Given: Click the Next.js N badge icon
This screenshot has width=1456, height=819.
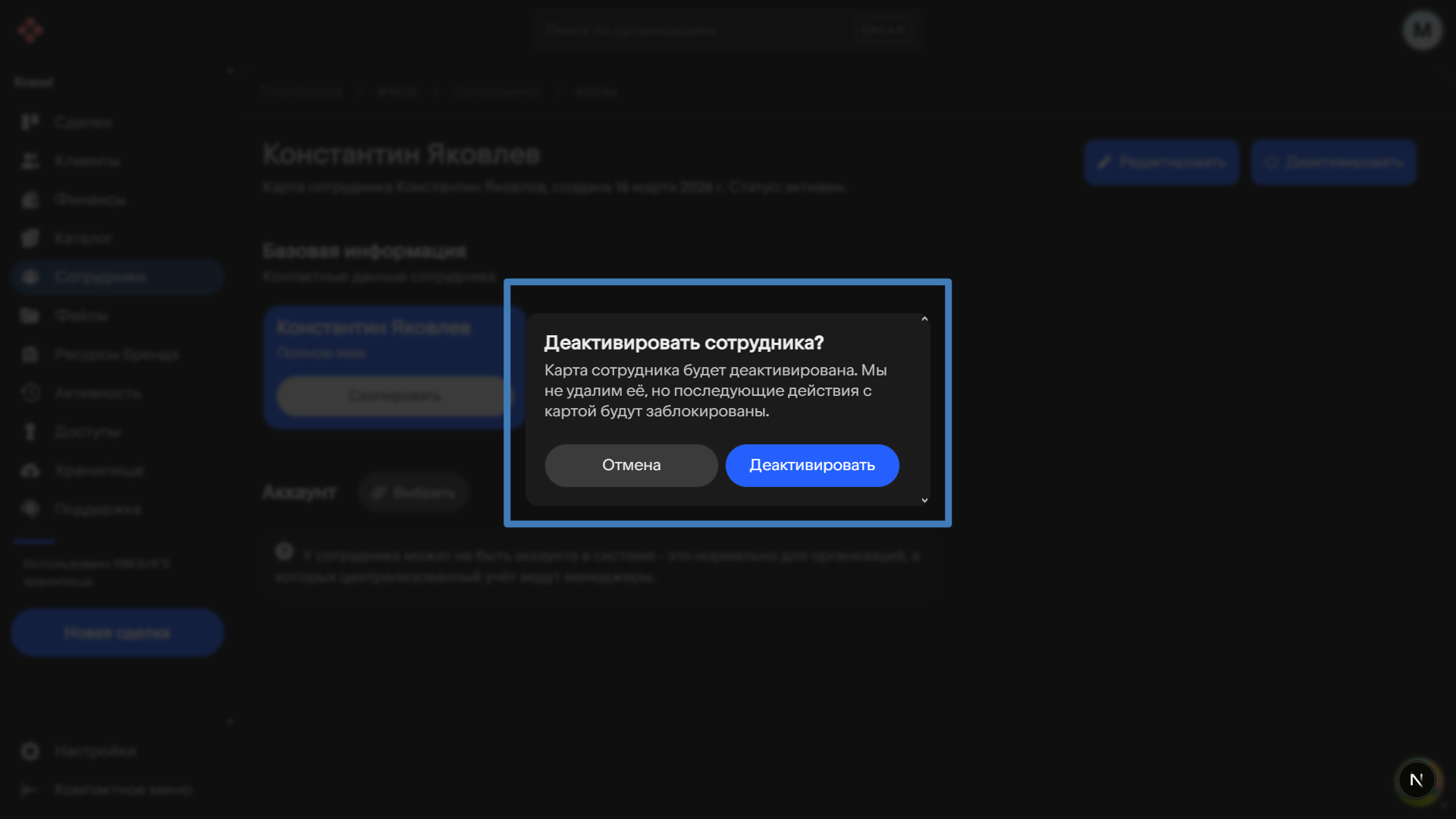Looking at the screenshot, I should [x=1416, y=780].
